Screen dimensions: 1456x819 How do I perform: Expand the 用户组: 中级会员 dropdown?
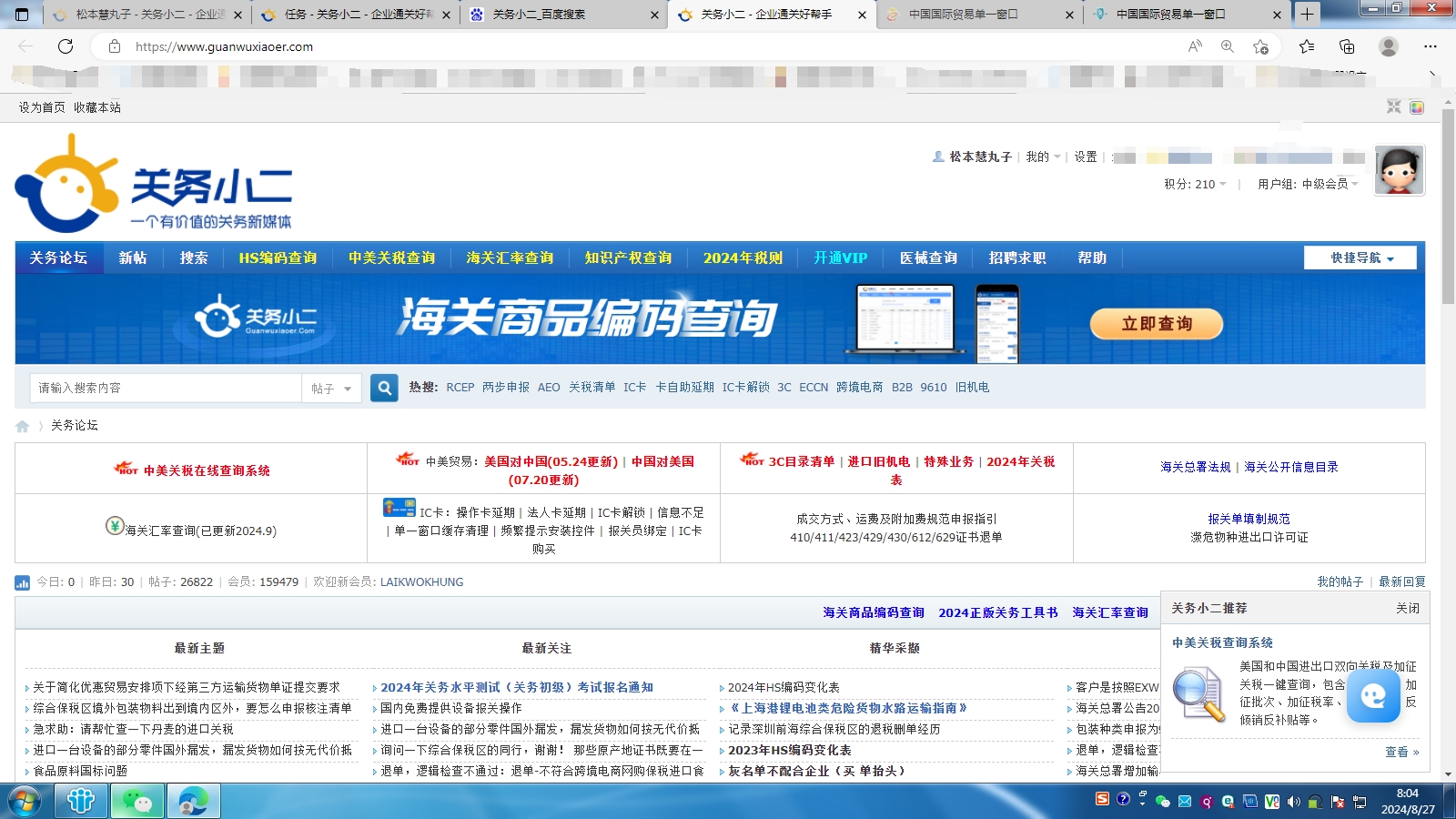pos(1308,185)
